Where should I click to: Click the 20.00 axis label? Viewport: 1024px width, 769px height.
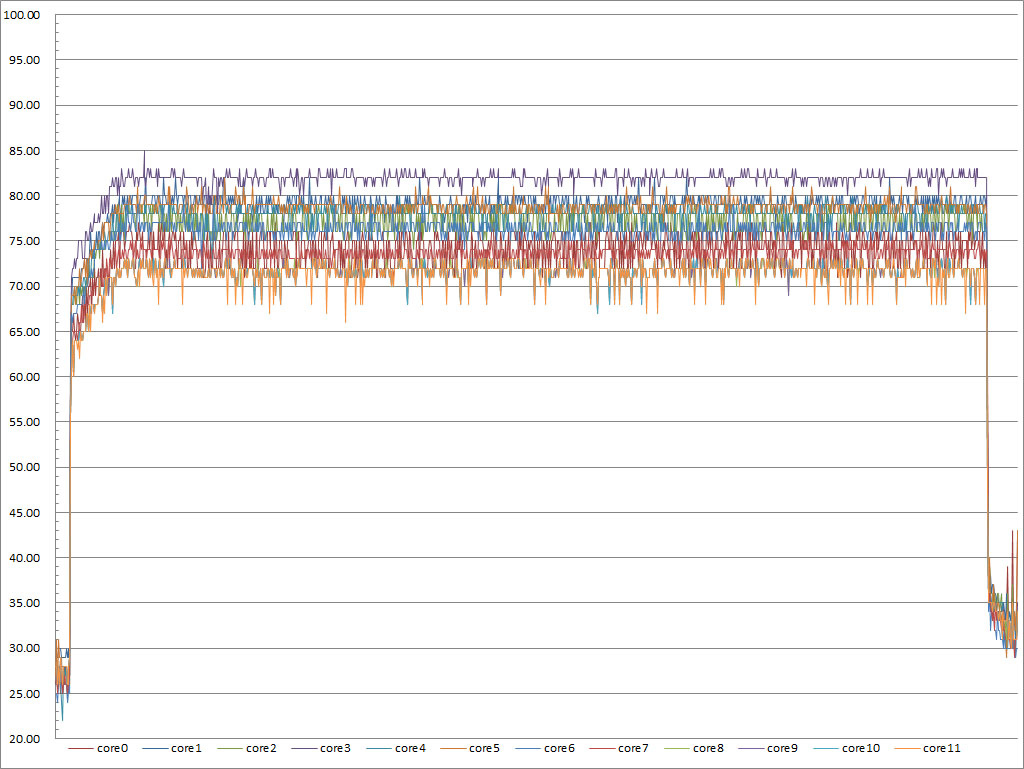click(x=24, y=738)
